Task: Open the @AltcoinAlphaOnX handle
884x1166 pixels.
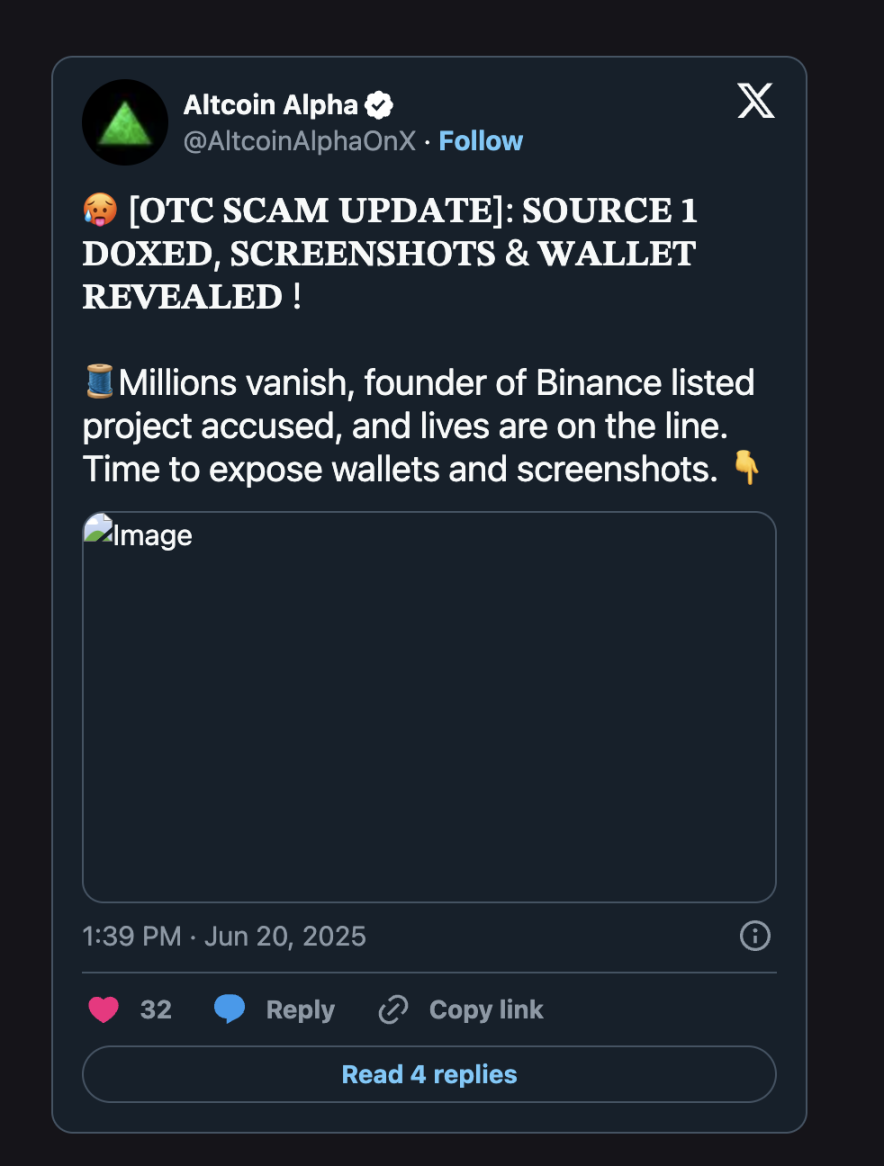Action: click(302, 141)
